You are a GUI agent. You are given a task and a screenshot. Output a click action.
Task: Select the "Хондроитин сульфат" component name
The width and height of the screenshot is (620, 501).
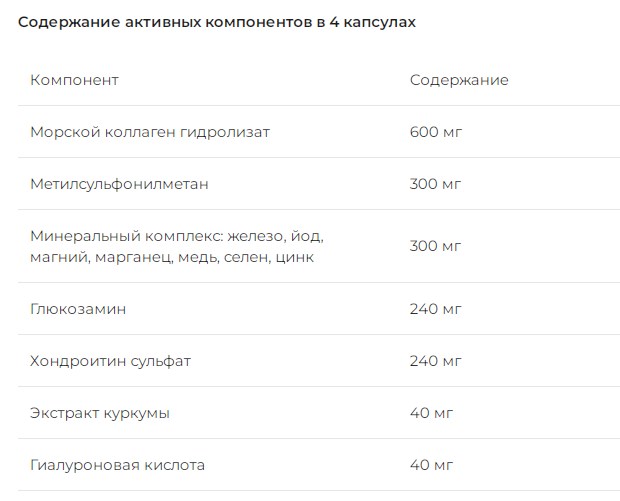110,361
